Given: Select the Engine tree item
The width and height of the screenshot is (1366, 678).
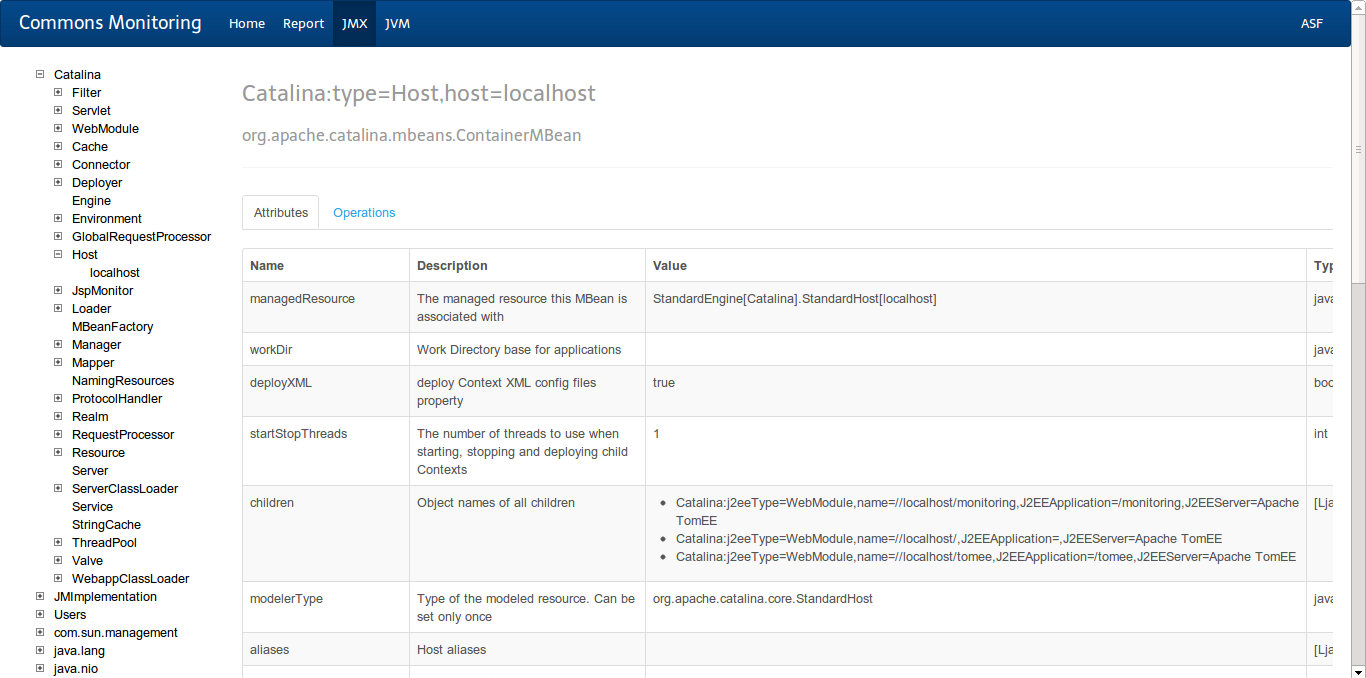Looking at the screenshot, I should click(91, 200).
